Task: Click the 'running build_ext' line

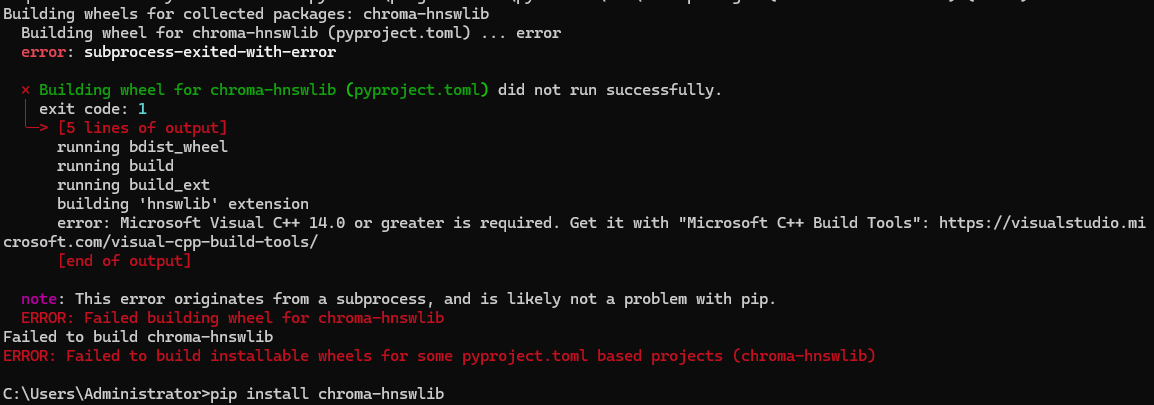Action: click(133, 185)
